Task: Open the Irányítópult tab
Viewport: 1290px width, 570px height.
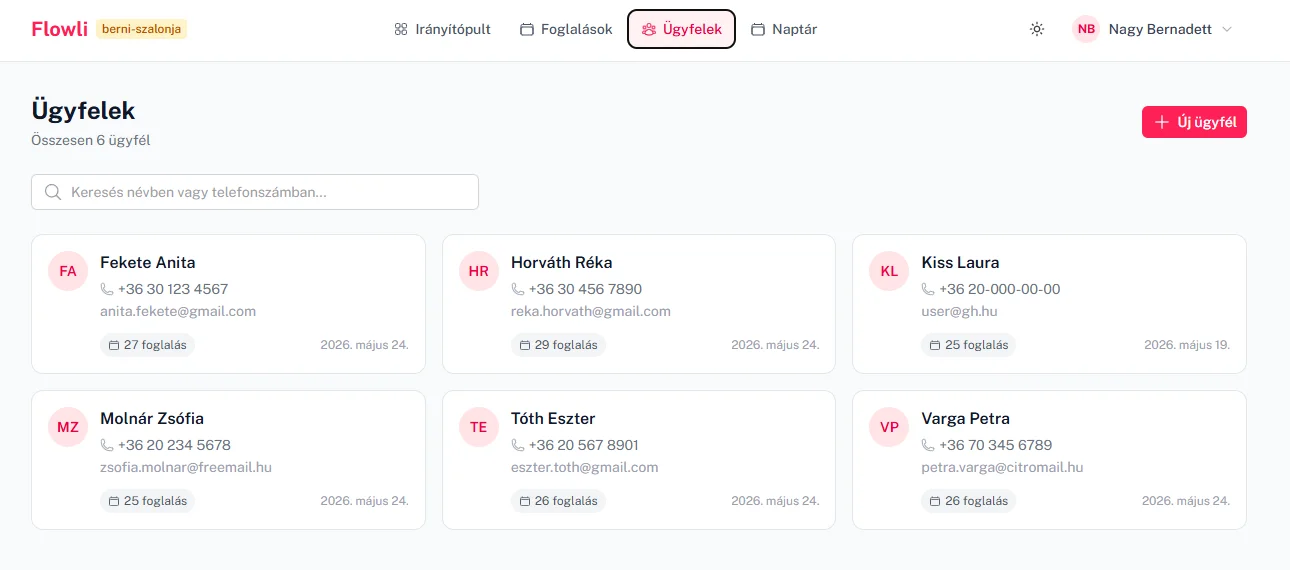Action: (442, 29)
